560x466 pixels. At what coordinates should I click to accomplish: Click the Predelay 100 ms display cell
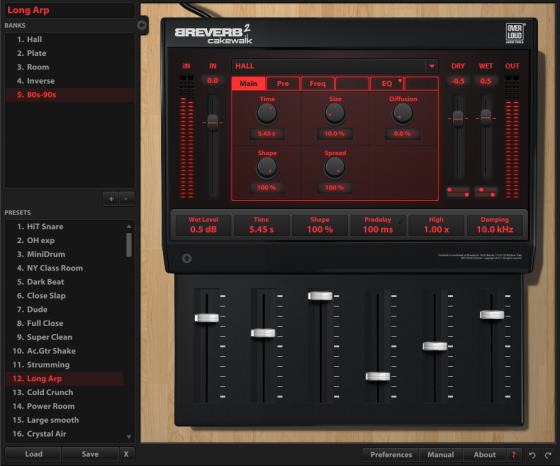[378, 225]
